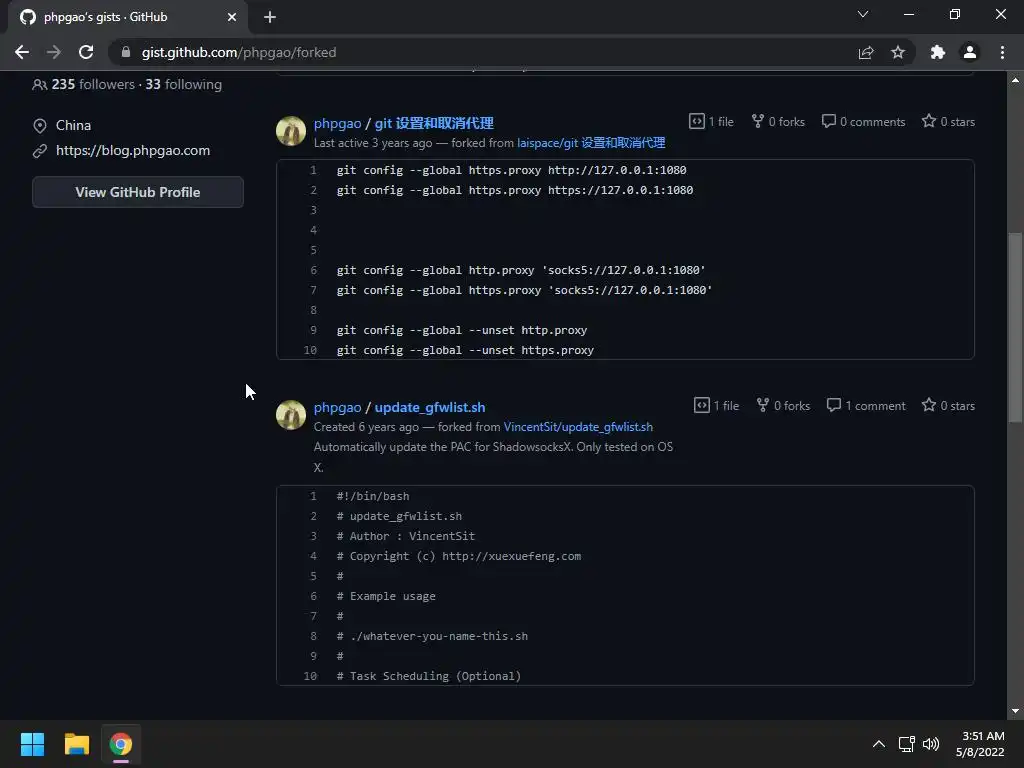The image size is (1024, 768).
Task: Open phpgao author link of update_gfwlist.sh gist
Action: [x=337, y=407]
